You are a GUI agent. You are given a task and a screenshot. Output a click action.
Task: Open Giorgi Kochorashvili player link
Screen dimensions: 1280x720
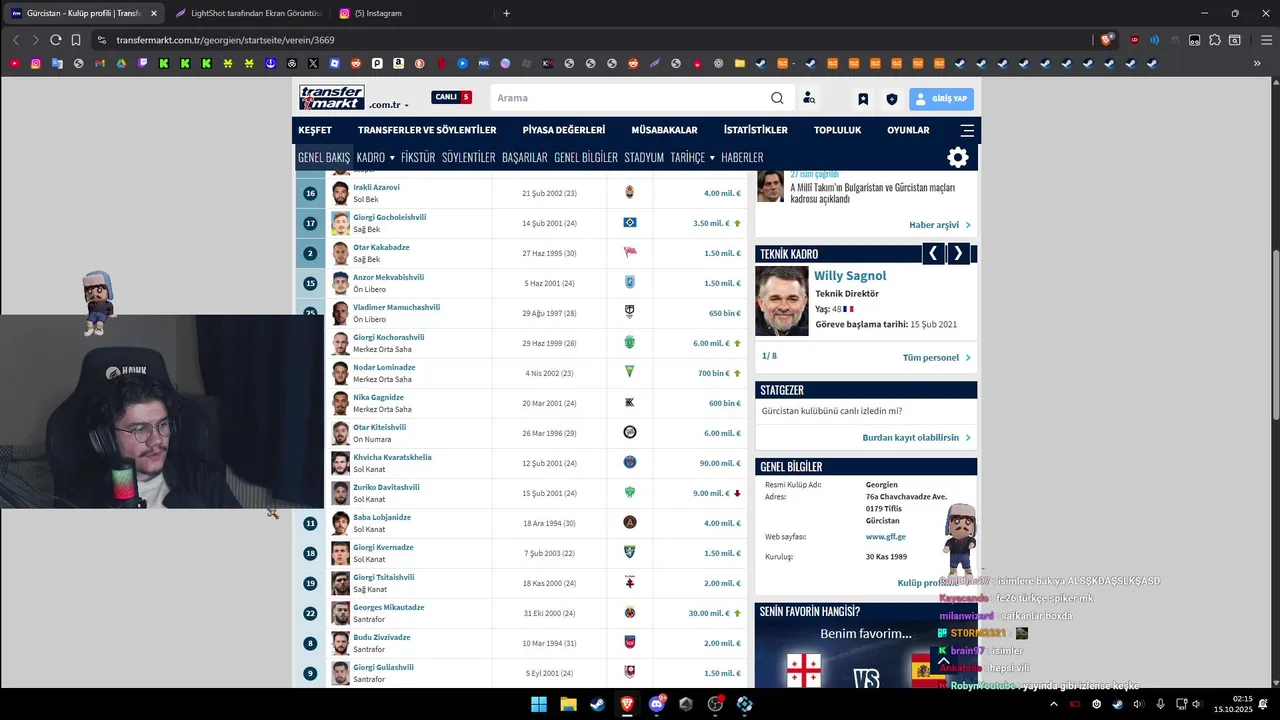[x=389, y=337]
